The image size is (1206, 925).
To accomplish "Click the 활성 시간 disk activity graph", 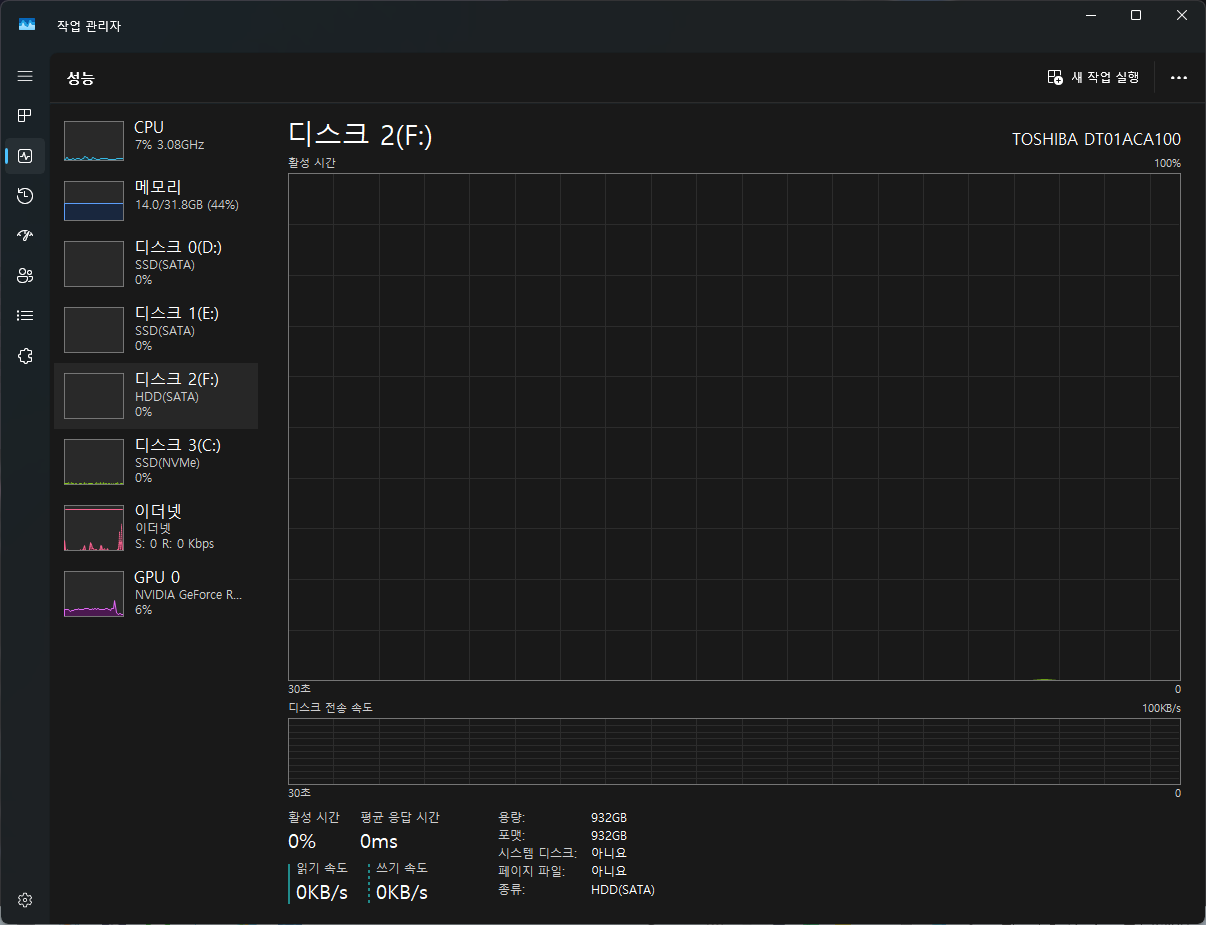I will 734,427.
